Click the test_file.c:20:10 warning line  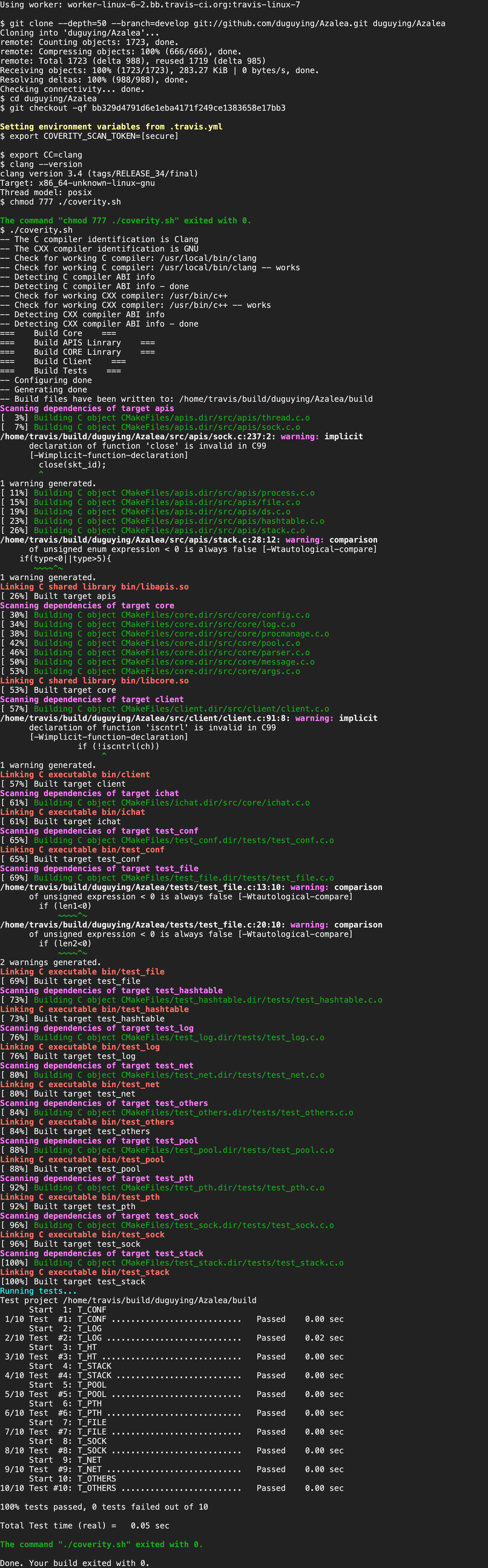click(x=192, y=925)
